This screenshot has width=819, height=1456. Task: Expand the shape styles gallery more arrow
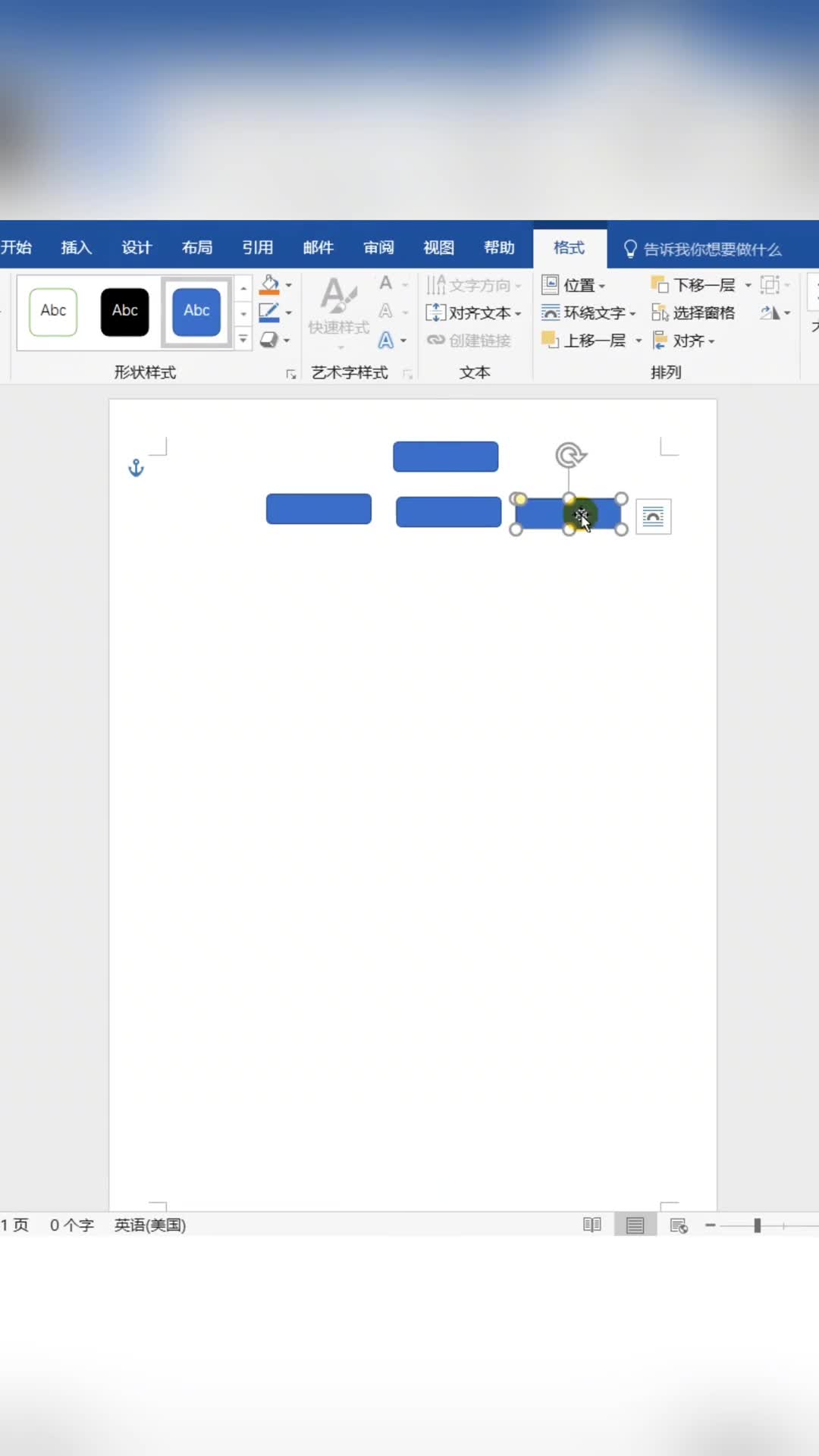pyautogui.click(x=243, y=340)
